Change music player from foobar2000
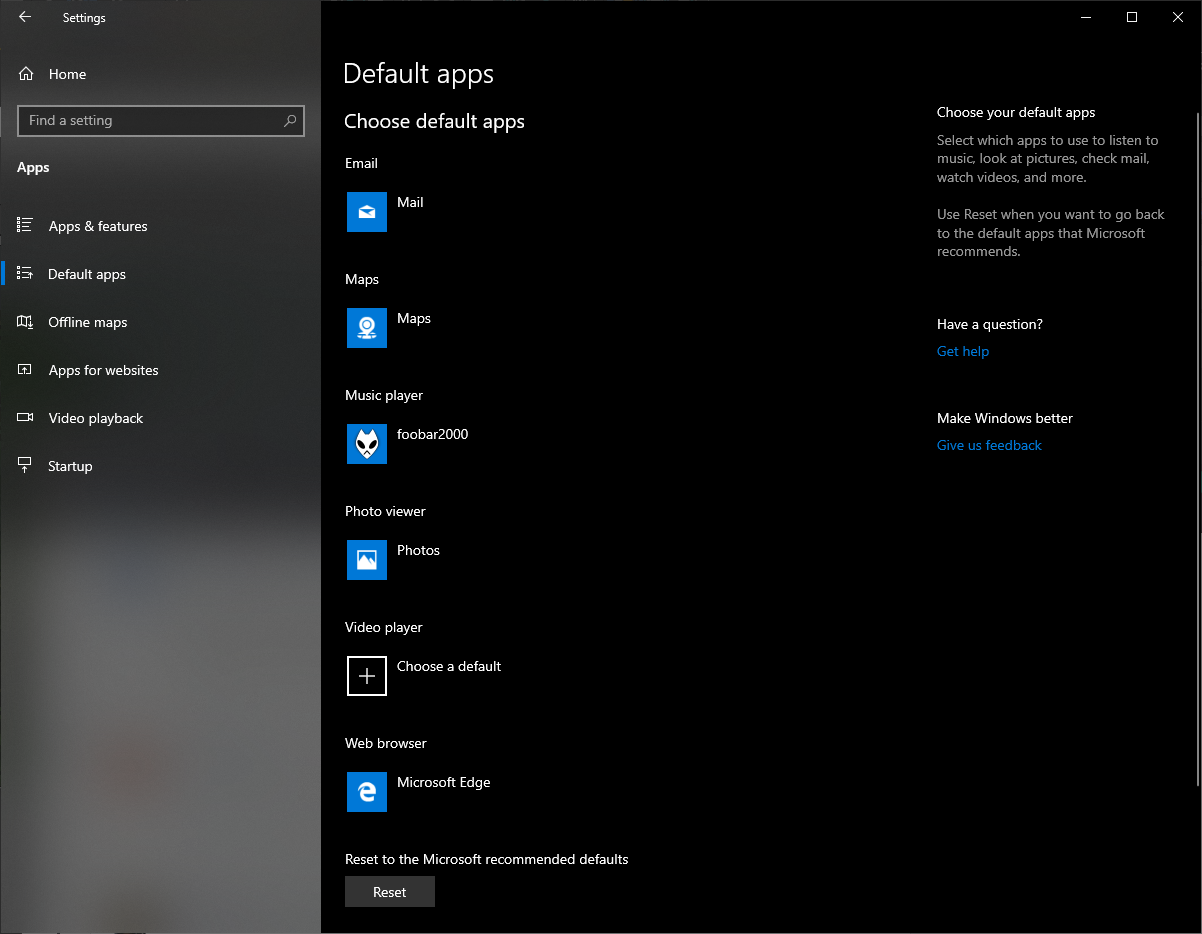The width and height of the screenshot is (1202, 934). pyautogui.click(x=432, y=434)
